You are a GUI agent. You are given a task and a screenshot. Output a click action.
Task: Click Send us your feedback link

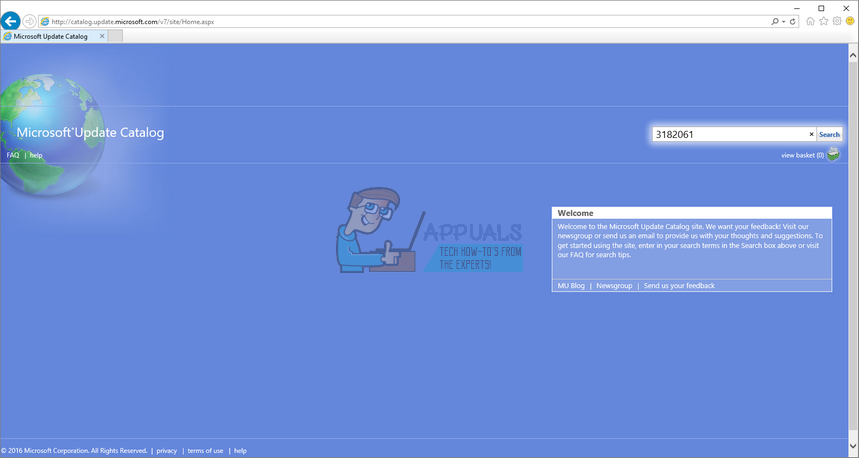(679, 286)
